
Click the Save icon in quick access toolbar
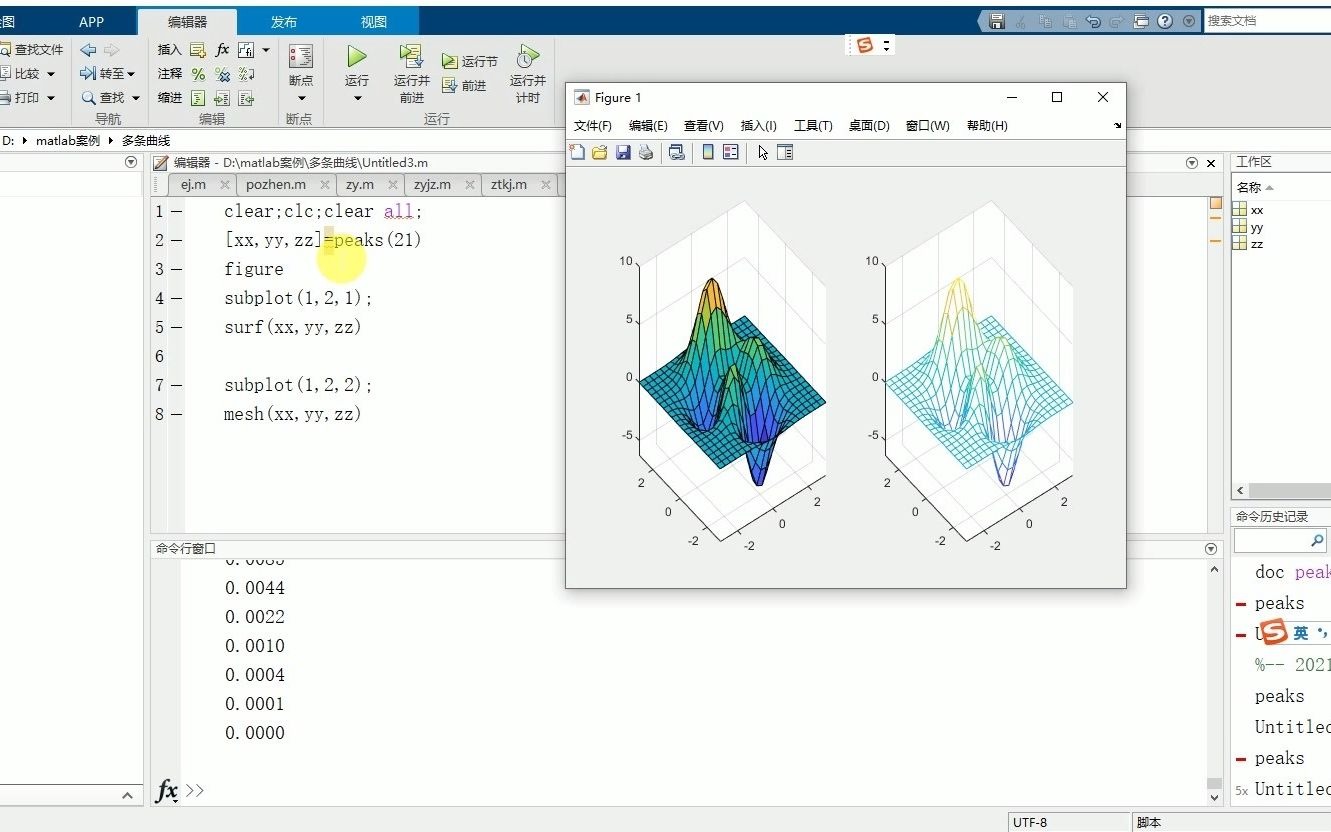coord(997,21)
